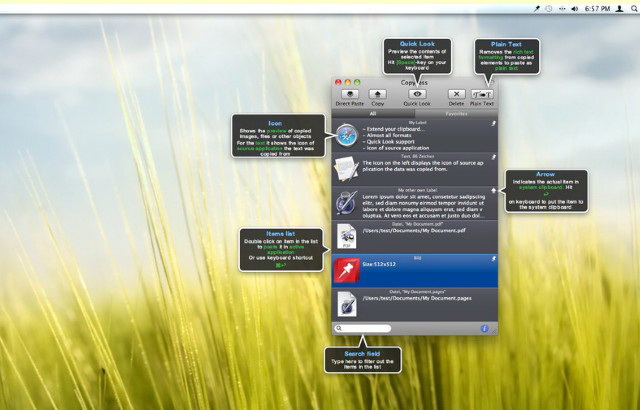Click the Direct Paste toolbar button
640x410 pixels.
pos(350,94)
